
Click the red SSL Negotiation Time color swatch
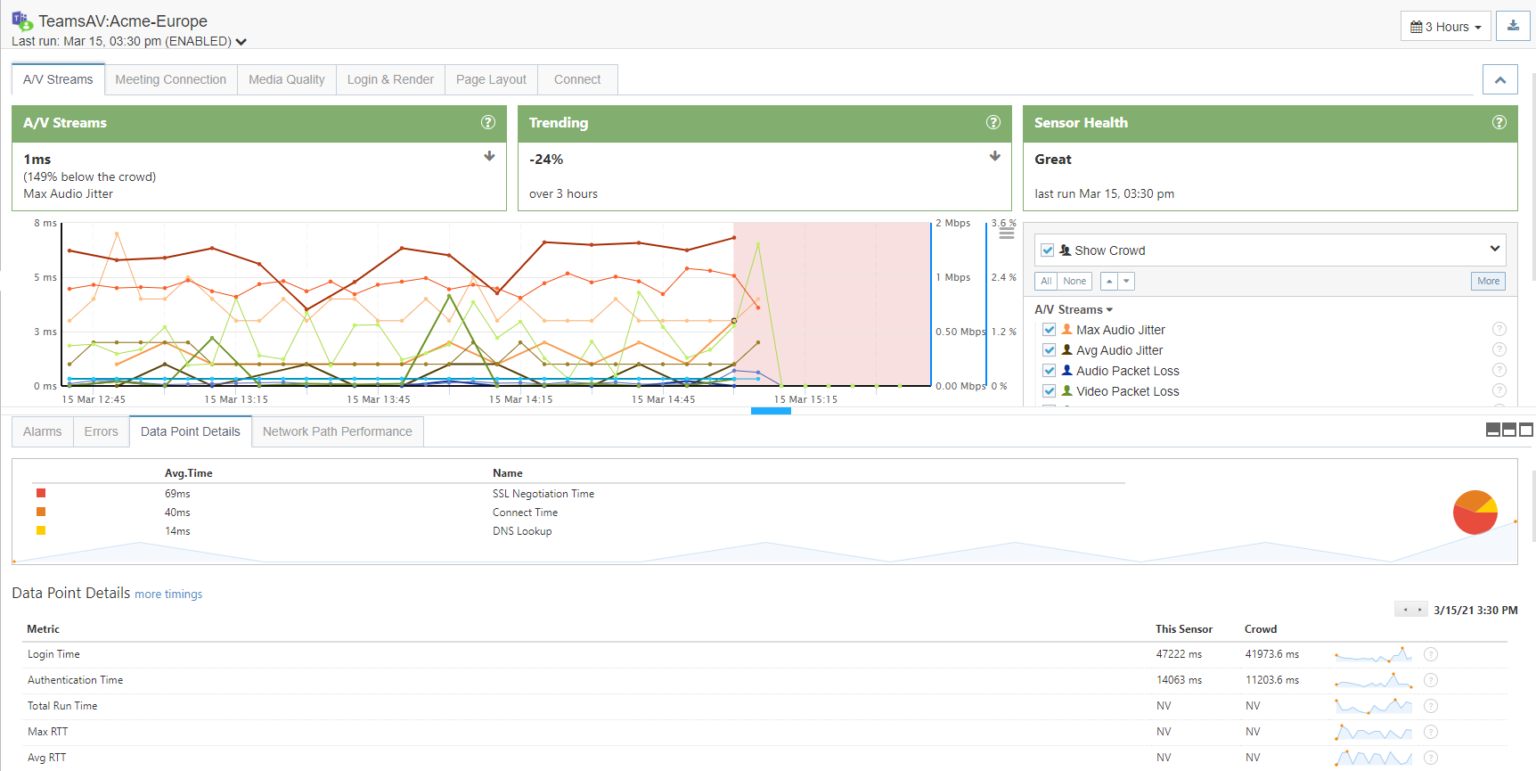(40, 492)
